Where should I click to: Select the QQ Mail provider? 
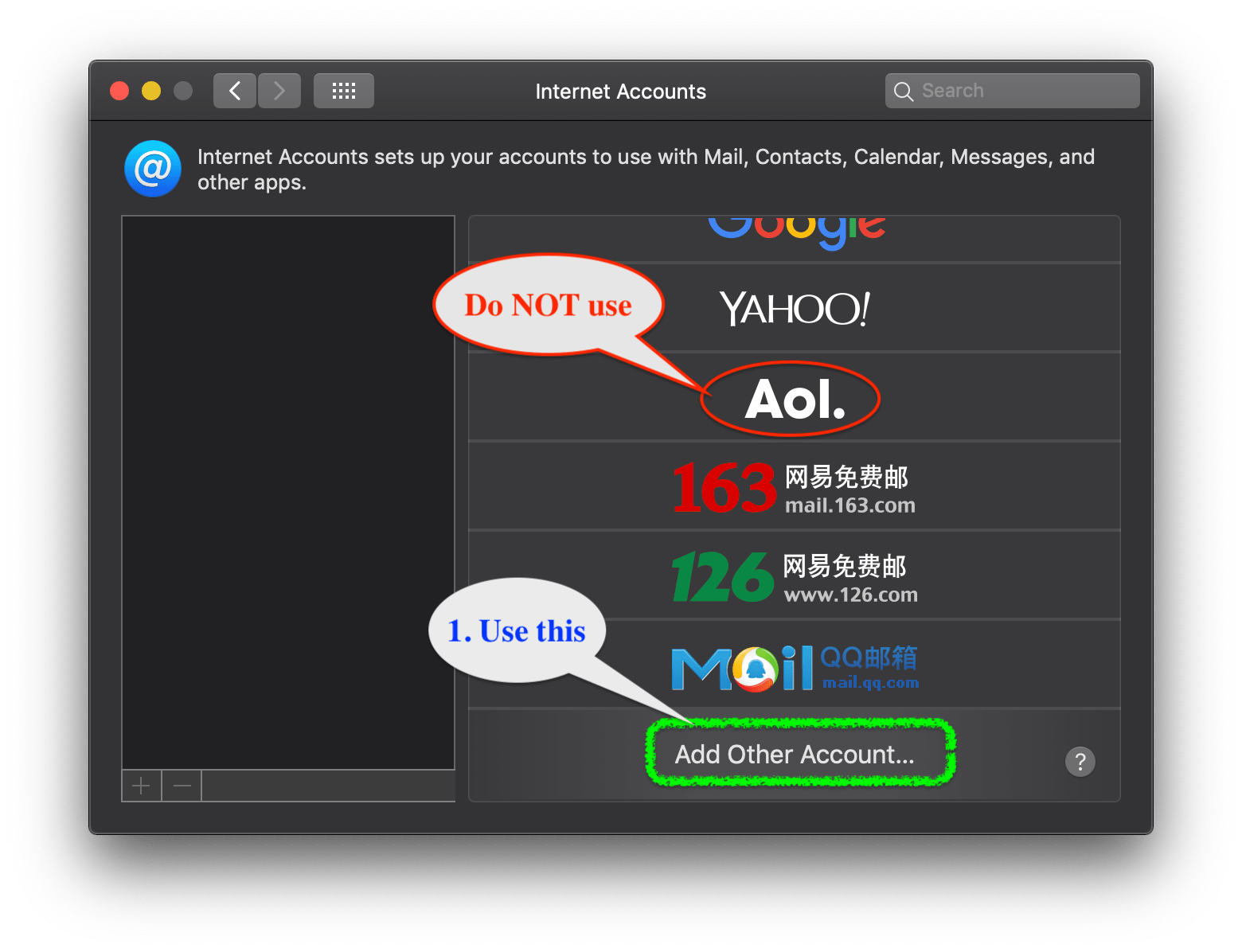(x=795, y=665)
